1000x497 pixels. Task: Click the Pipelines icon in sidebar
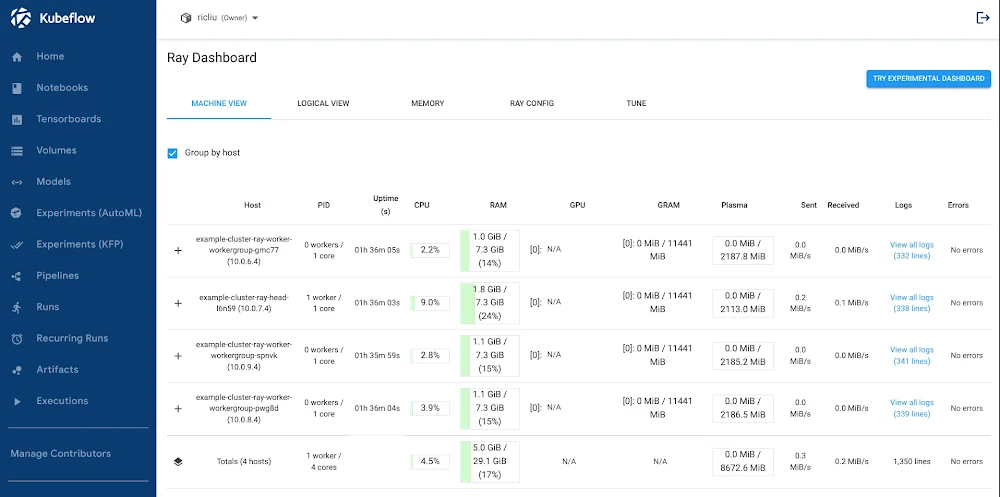click(17, 276)
